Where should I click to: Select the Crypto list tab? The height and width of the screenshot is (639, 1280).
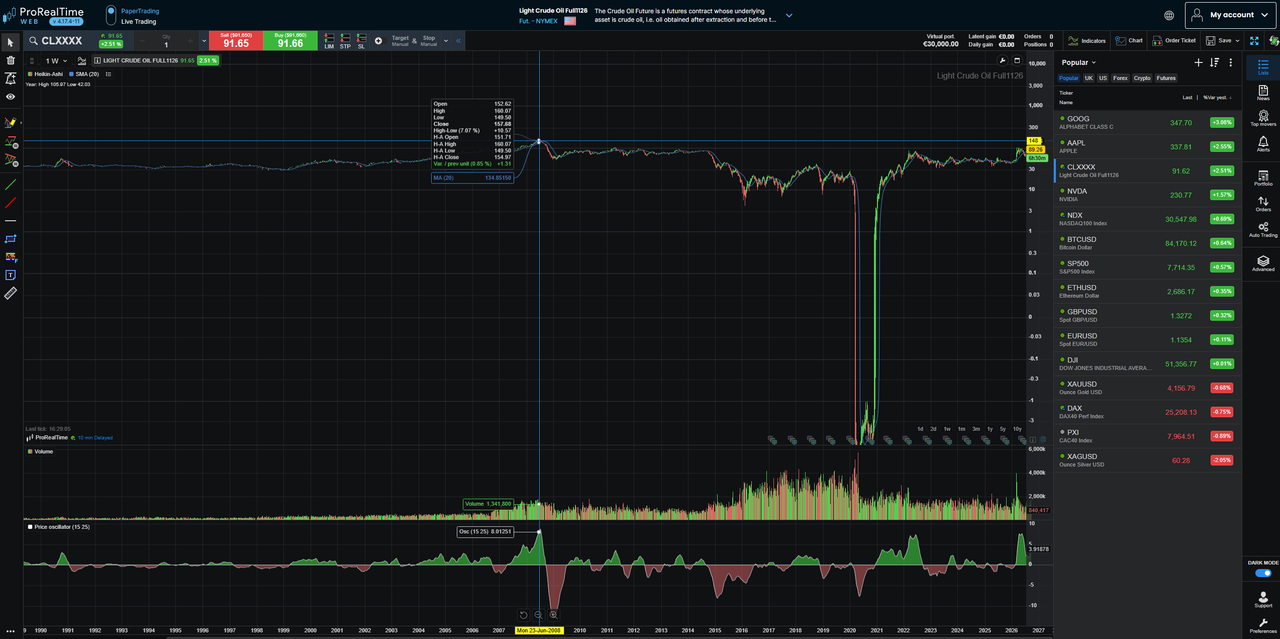[x=1142, y=78]
